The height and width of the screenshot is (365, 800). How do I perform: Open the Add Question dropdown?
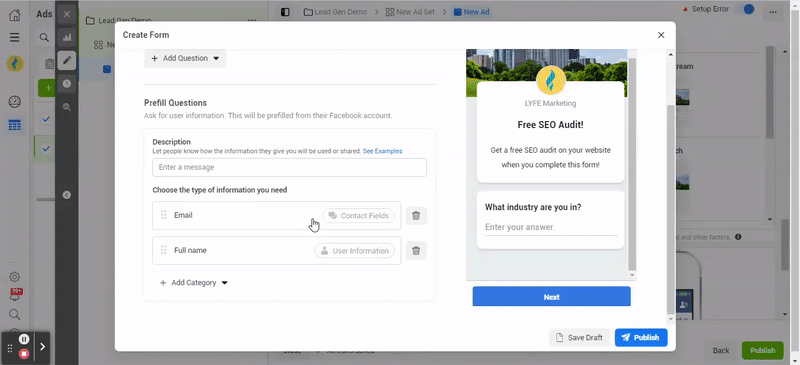[185, 58]
